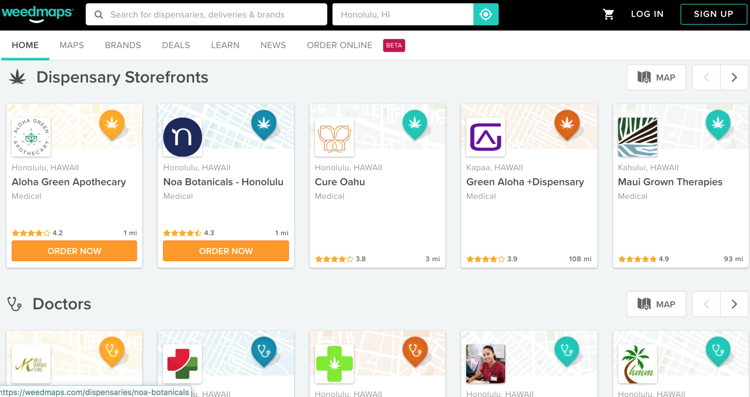The image size is (750, 397).
Task: Open the Order Online tab
Action: pos(340,45)
